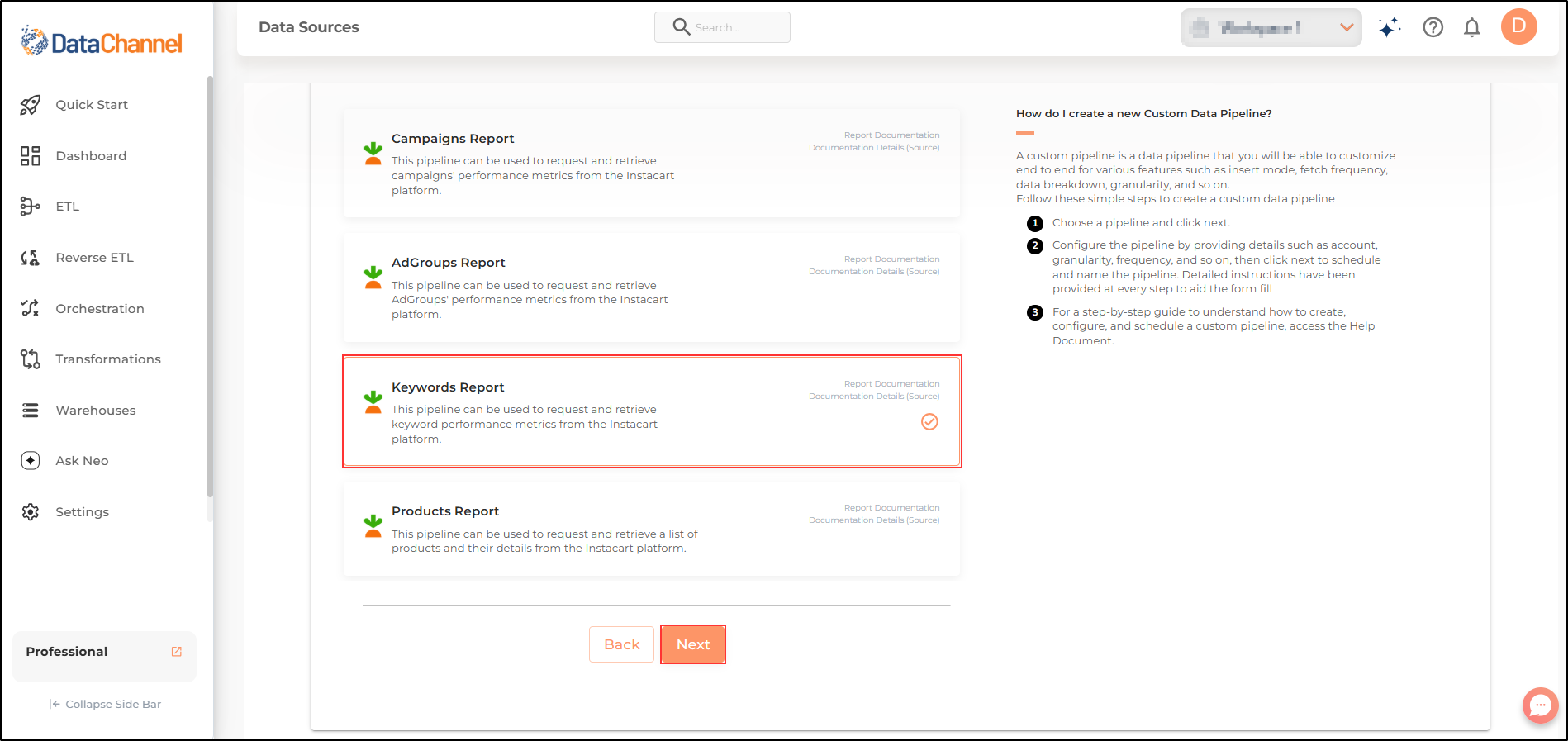Click the Professional plan external link icon
This screenshot has height=741, width=1568.
coord(176,652)
